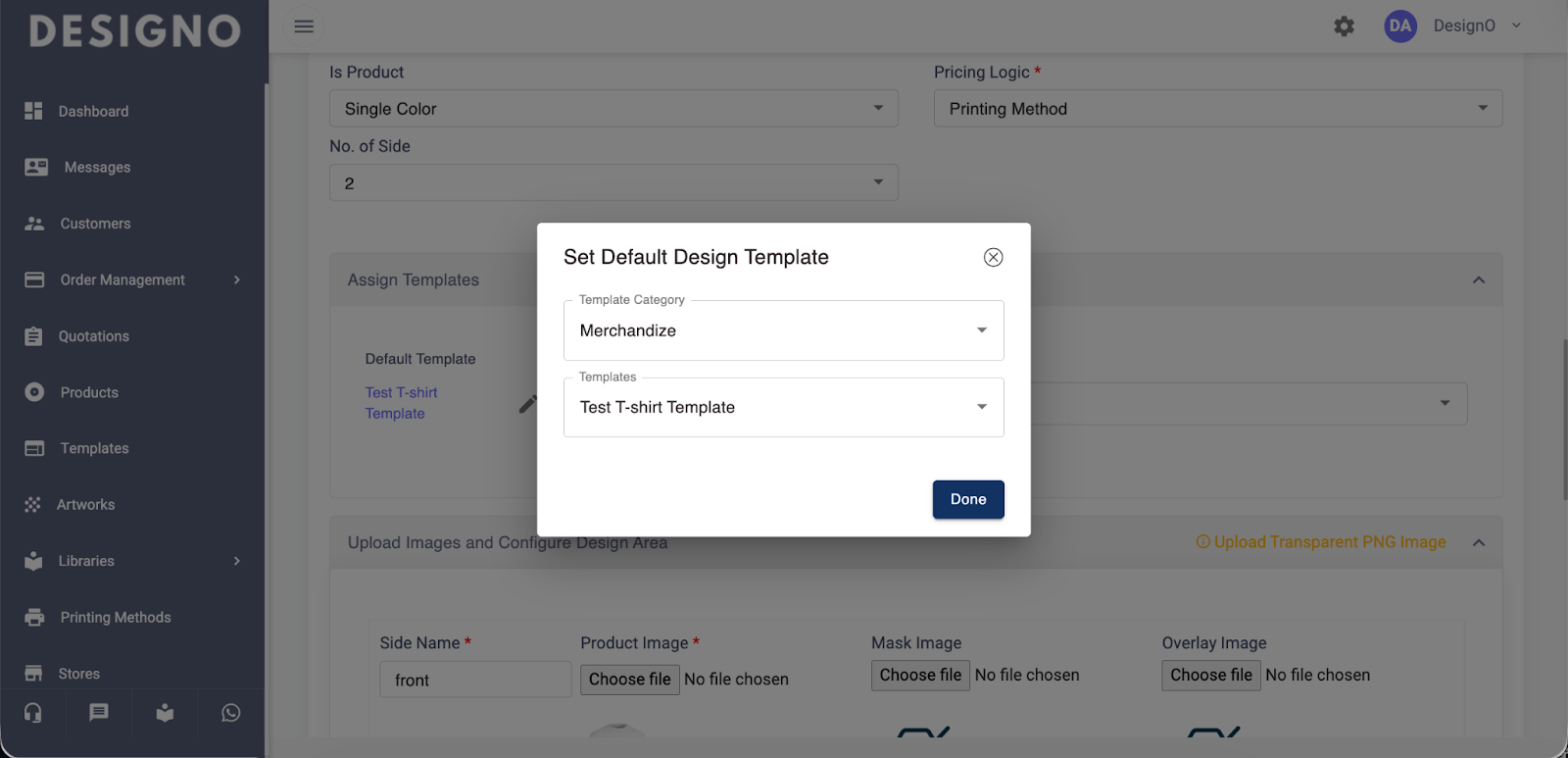
Task: Open the Templates dropdown in dialog
Action: tap(783, 407)
